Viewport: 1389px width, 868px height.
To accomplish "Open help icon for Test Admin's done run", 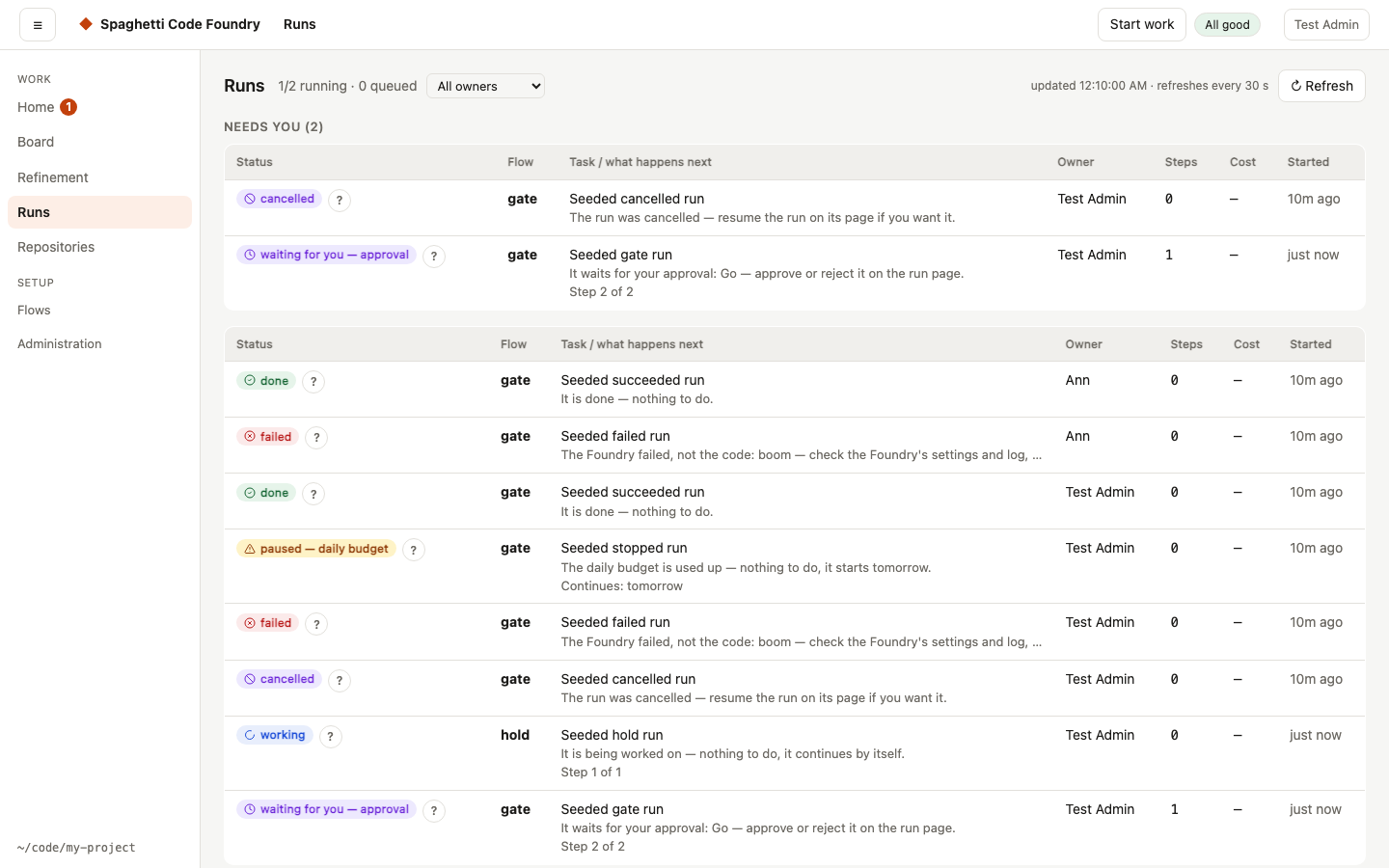I will [x=313, y=494].
